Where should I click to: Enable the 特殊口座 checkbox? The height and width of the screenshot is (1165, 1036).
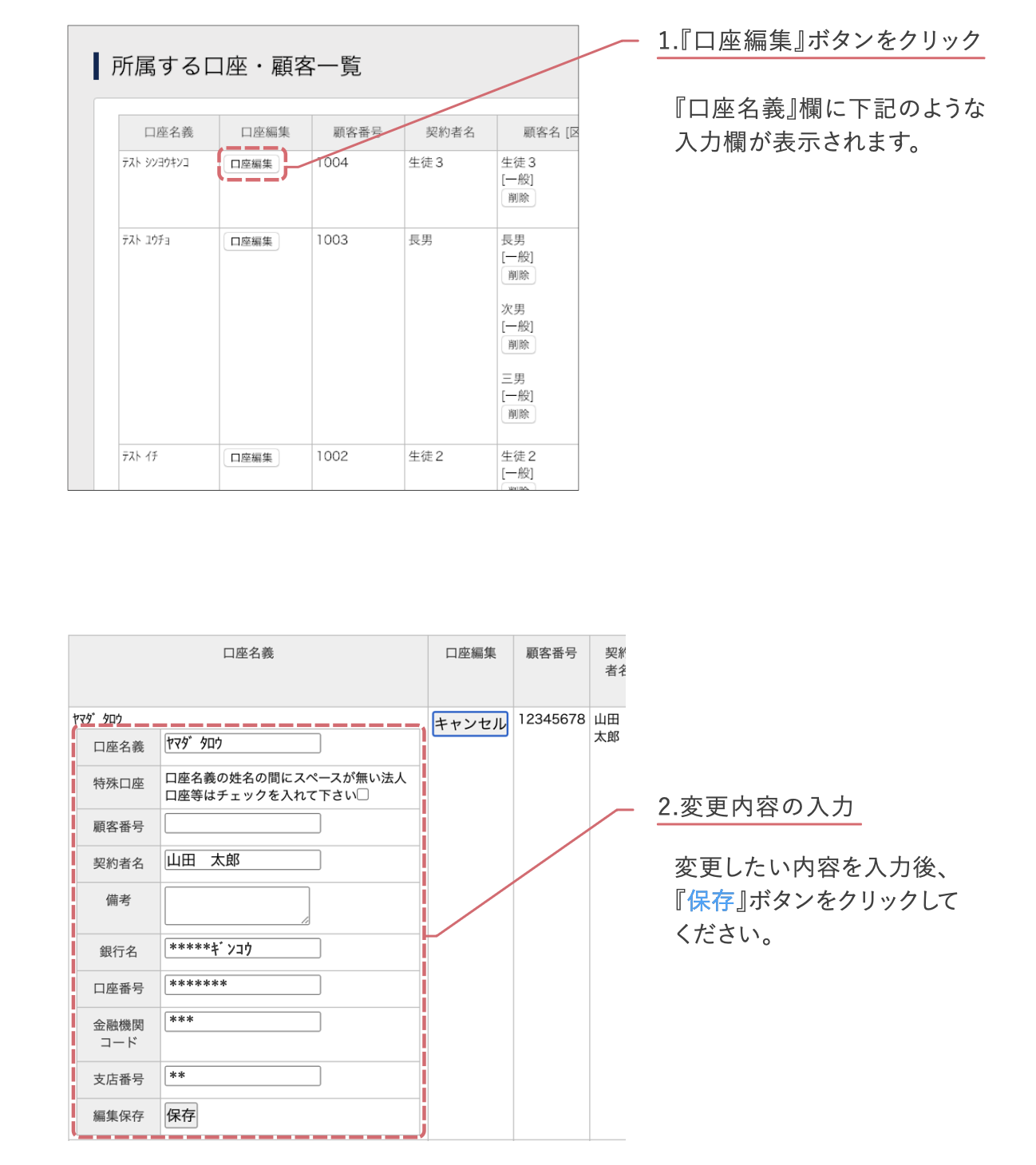click(365, 794)
